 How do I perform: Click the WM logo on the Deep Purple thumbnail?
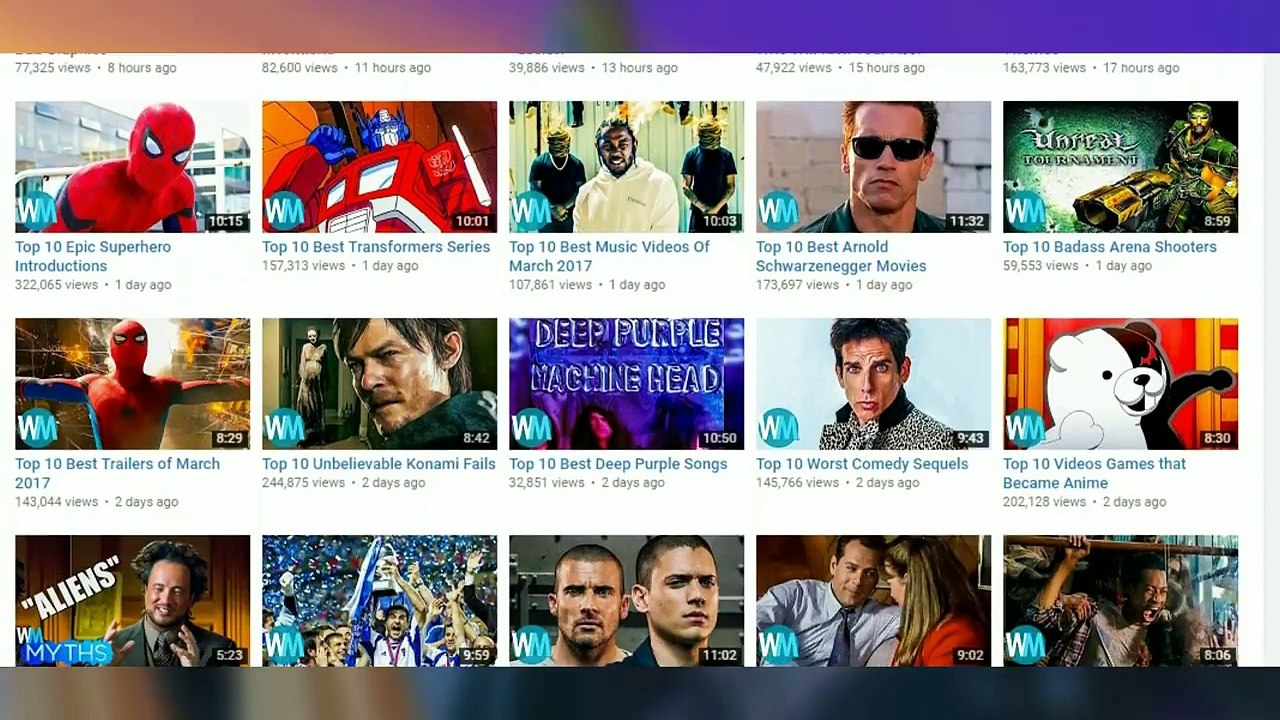click(531, 428)
